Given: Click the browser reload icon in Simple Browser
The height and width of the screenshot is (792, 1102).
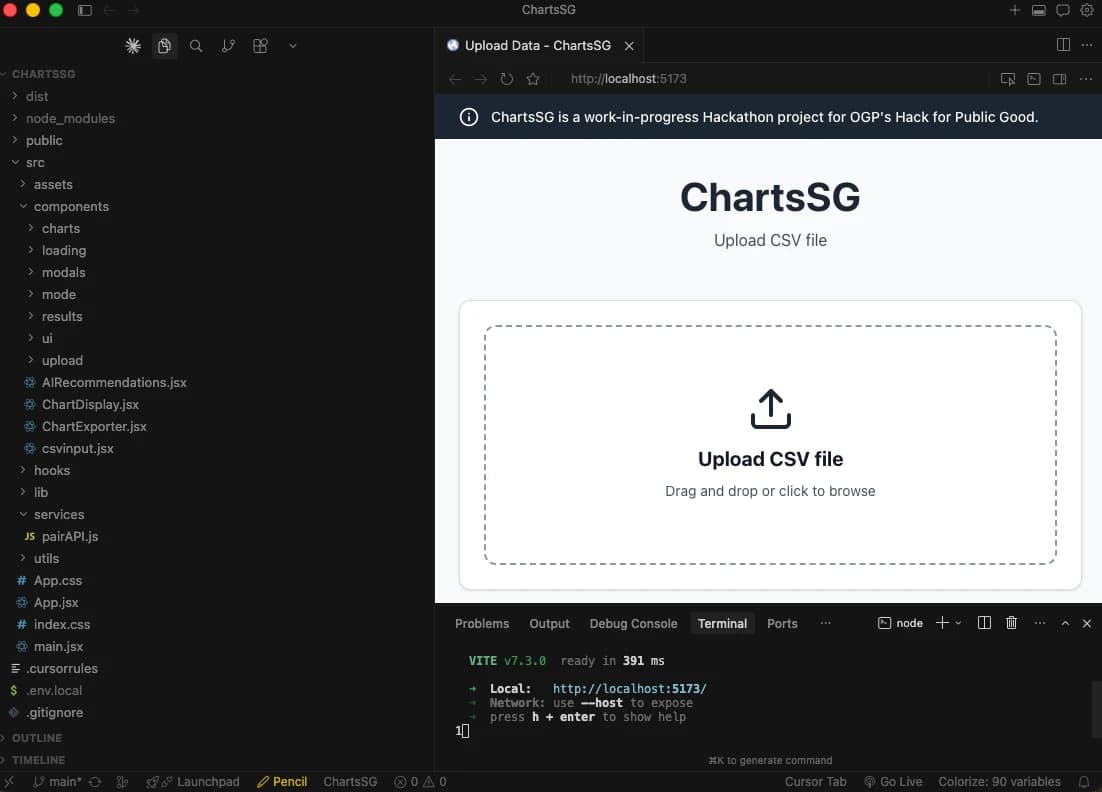Looking at the screenshot, I should [x=506, y=78].
